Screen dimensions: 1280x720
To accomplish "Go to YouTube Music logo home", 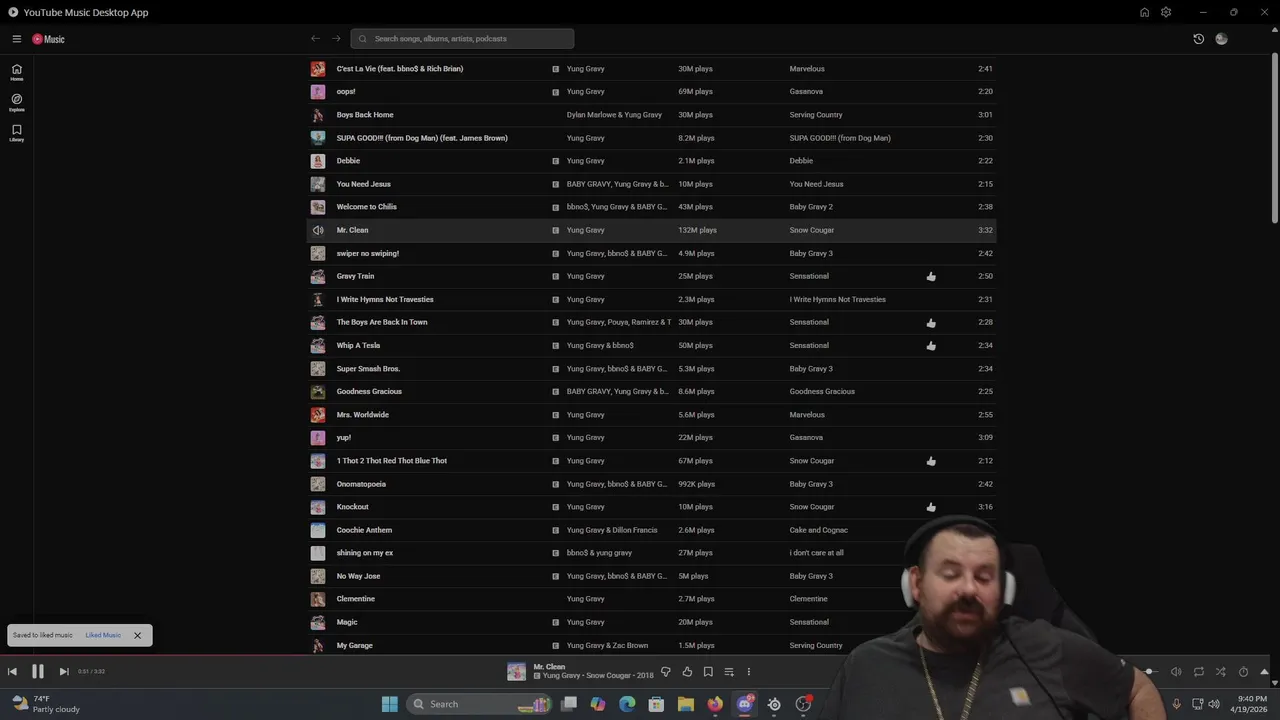I will coord(48,39).
